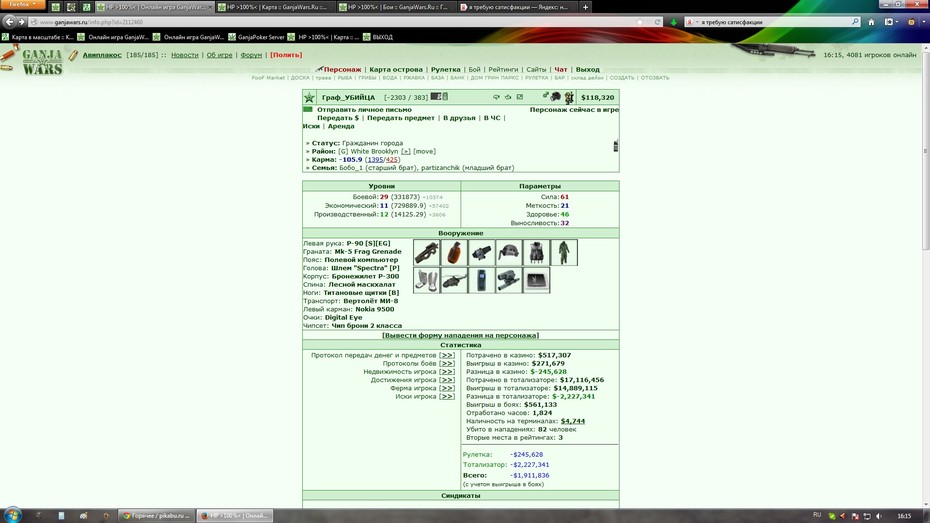
Task: Click 'Отправить личное письмо' link
Action: click(364, 110)
